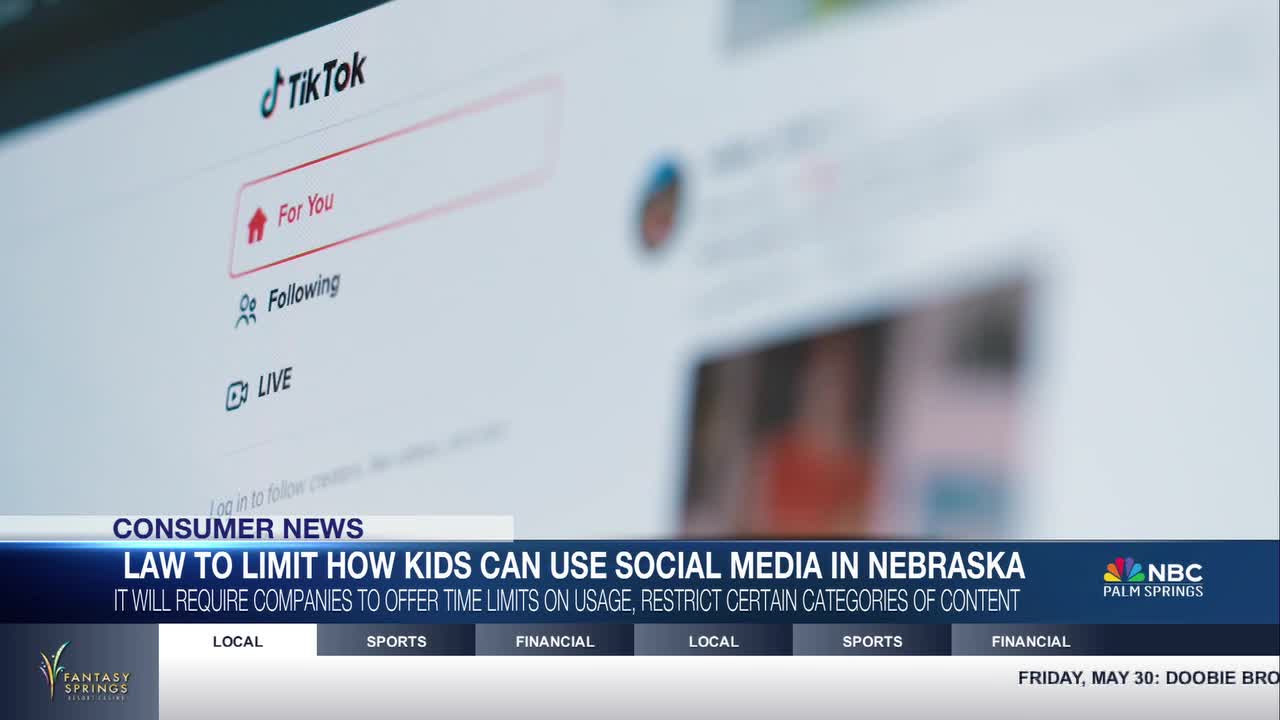
Task: Select the first LOCAL ticker tab
Action: (x=238, y=641)
